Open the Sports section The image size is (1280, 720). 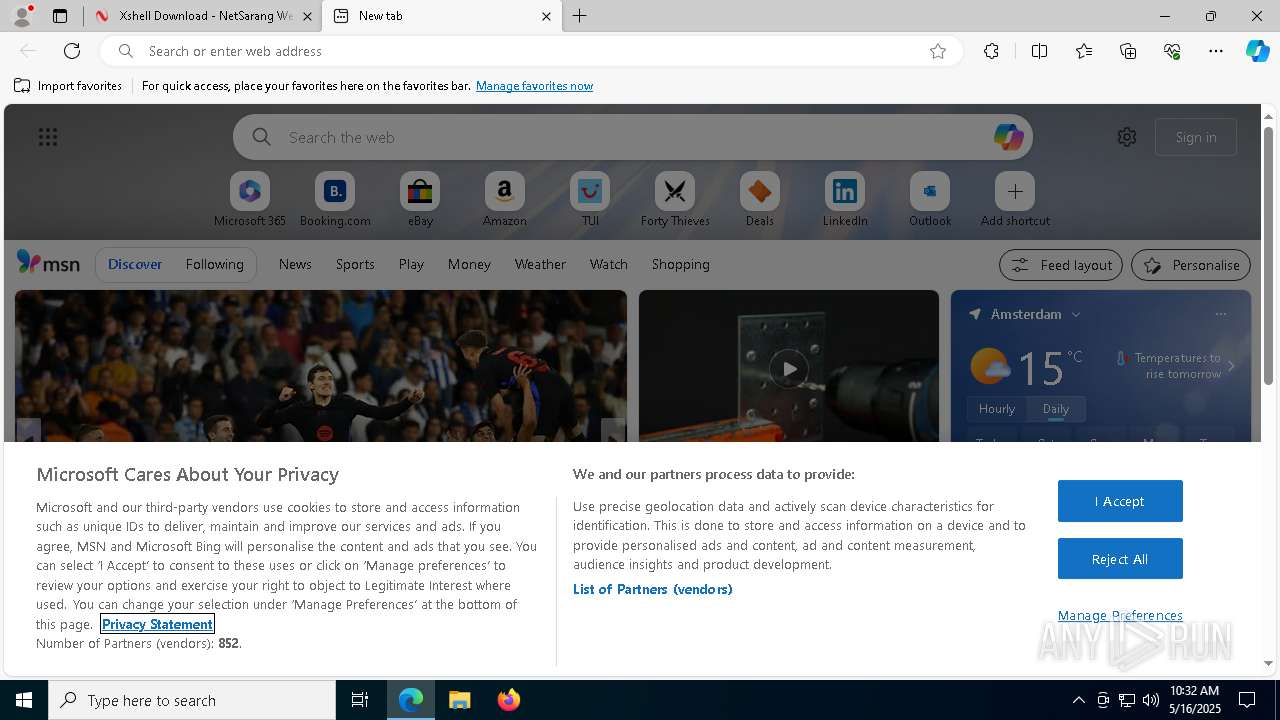(355, 264)
